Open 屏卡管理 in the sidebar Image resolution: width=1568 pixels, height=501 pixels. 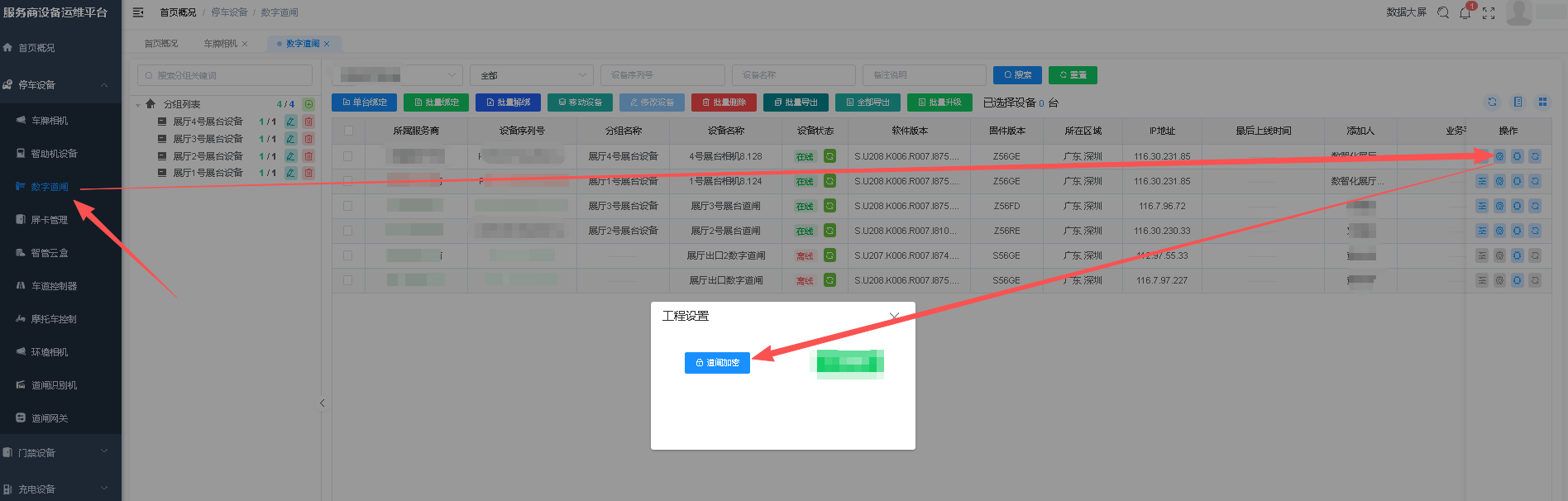[50, 220]
